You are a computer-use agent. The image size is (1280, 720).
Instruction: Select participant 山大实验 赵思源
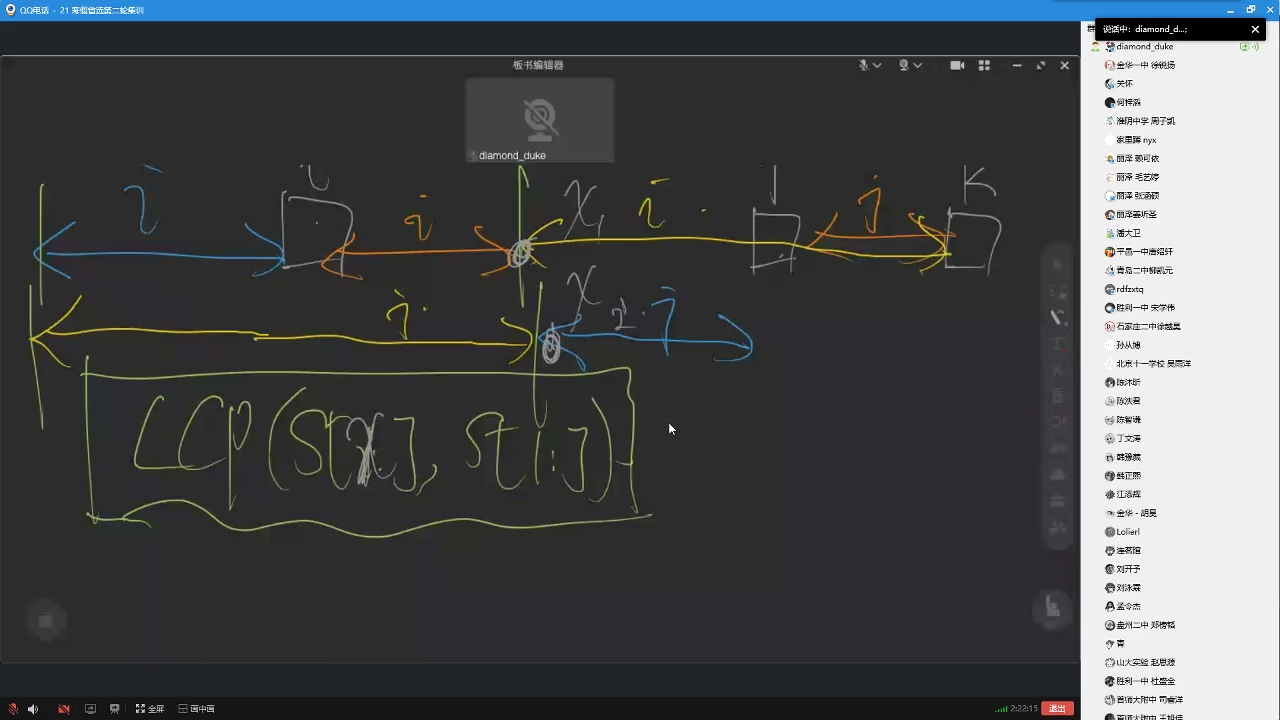click(1145, 662)
